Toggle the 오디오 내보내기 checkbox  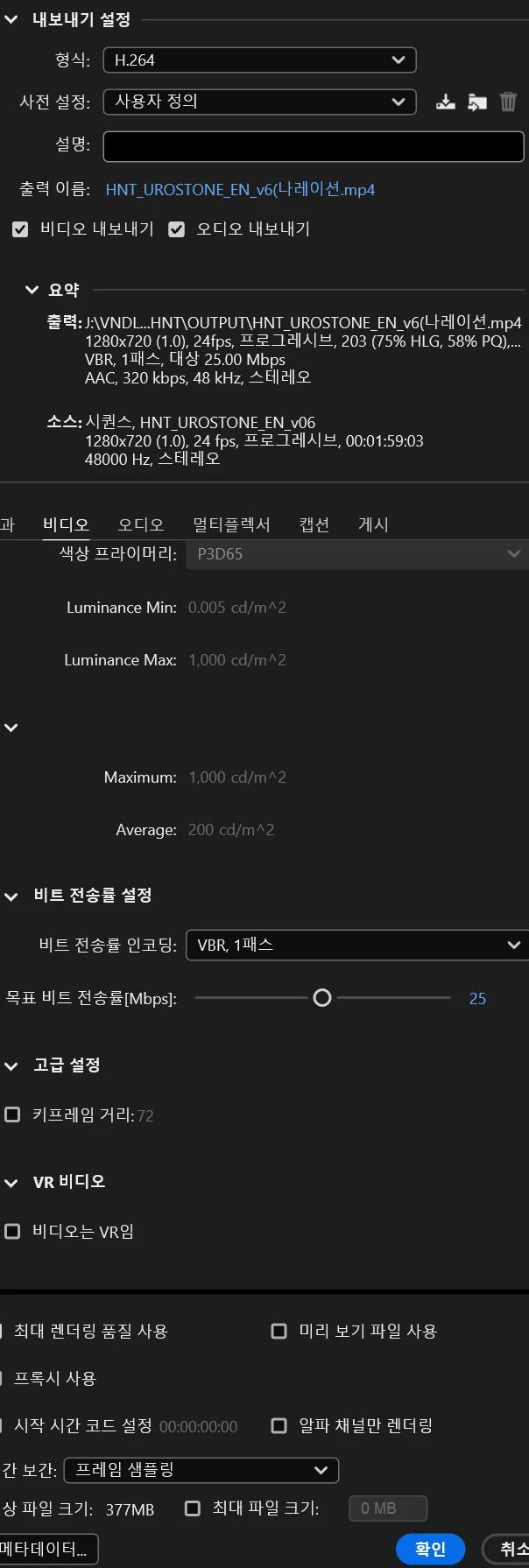pos(176,229)
